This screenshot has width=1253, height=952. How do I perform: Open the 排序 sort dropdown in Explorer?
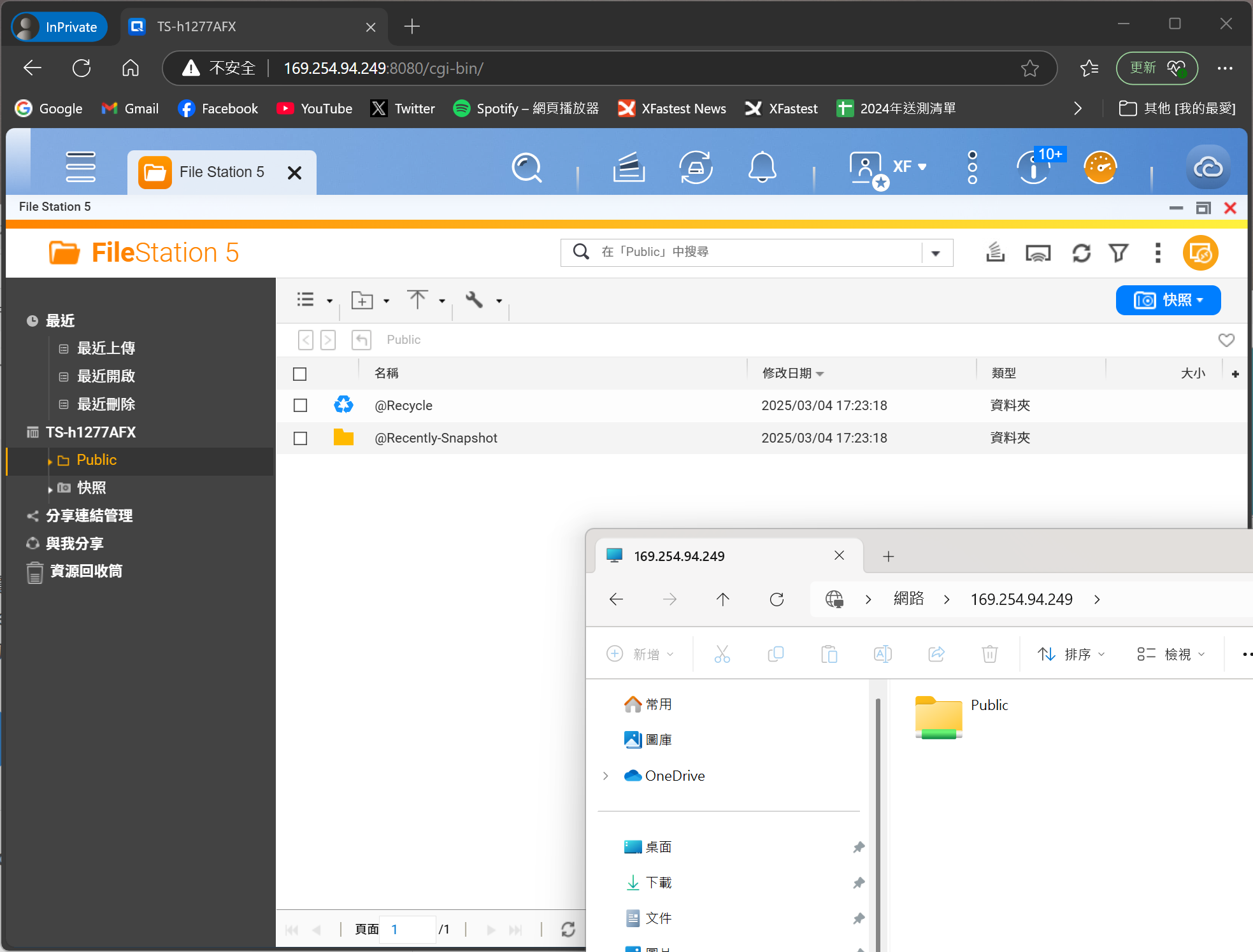[1070, 654]
